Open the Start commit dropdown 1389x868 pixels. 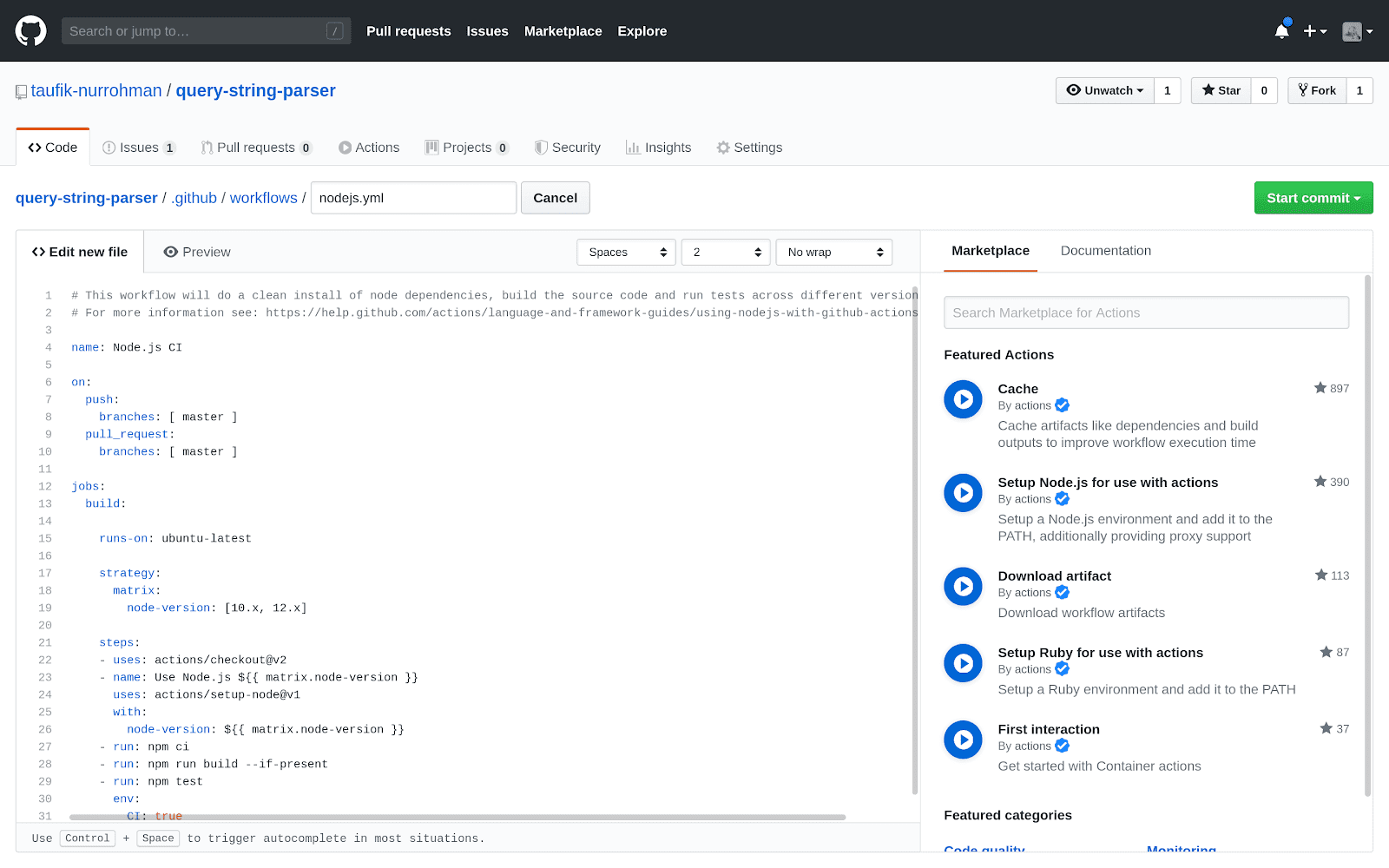(1313, 198)
